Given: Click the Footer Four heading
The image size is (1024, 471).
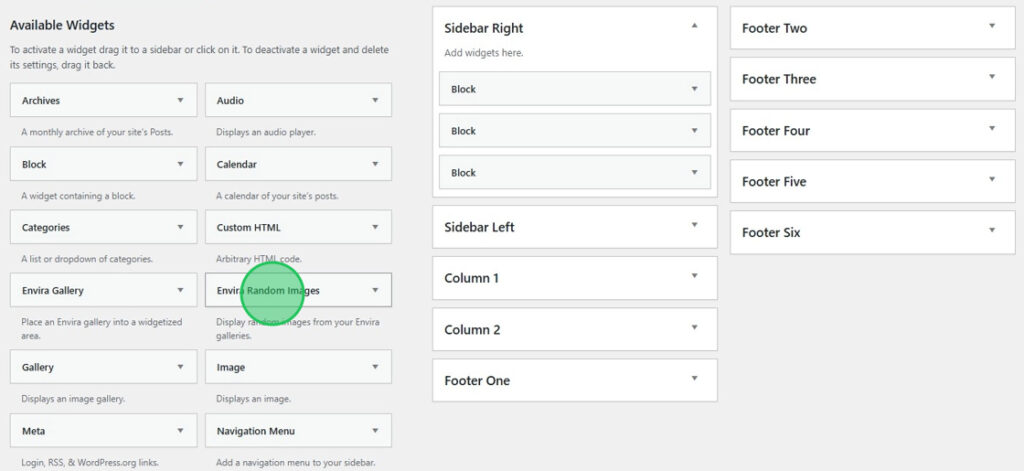Looking at the screenshot, I should click(x=776, y=130).
